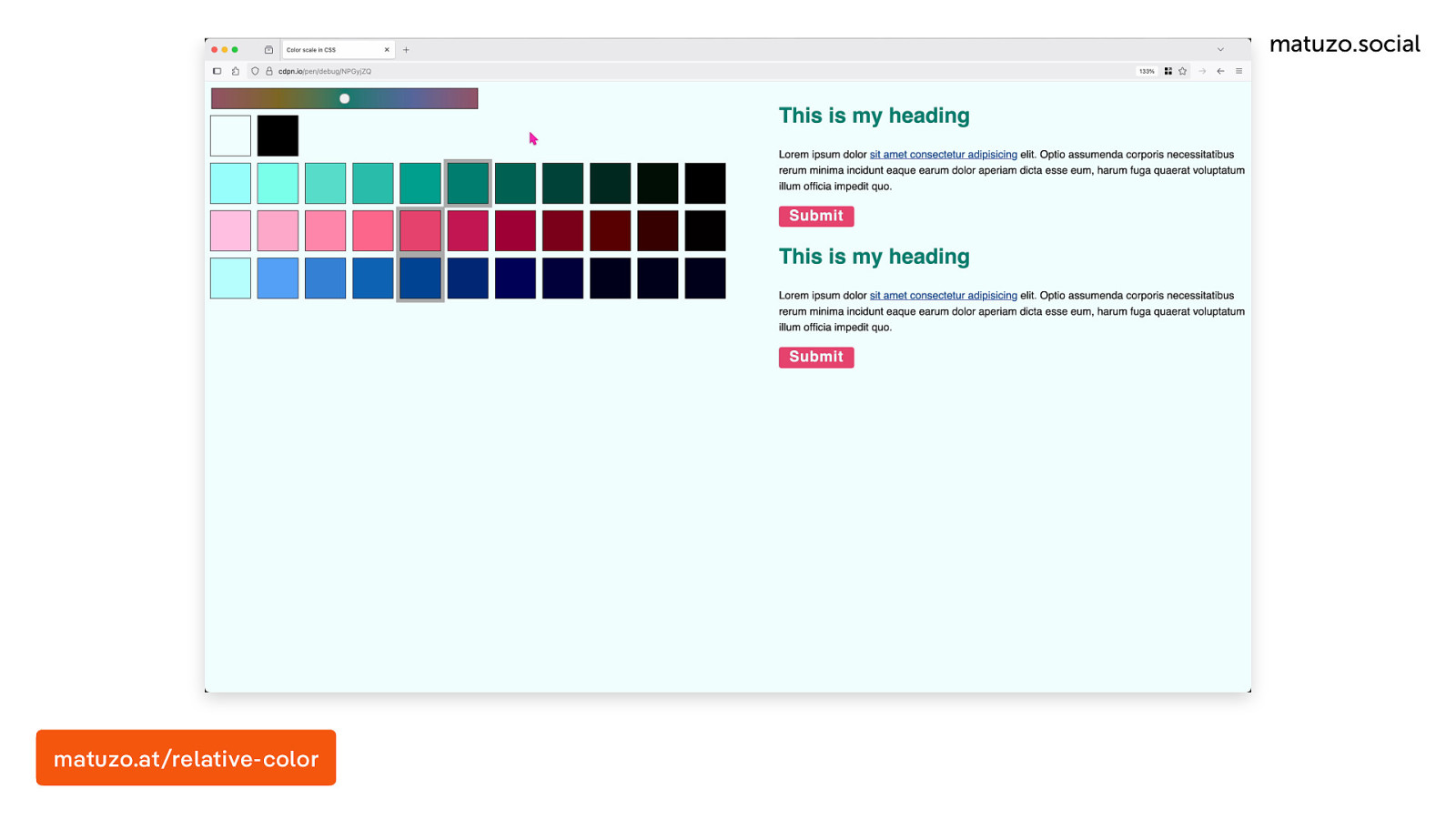The image size is (1456, 819).
Task: Click the share icon beside sidebar button
Action: click(236, 71)
